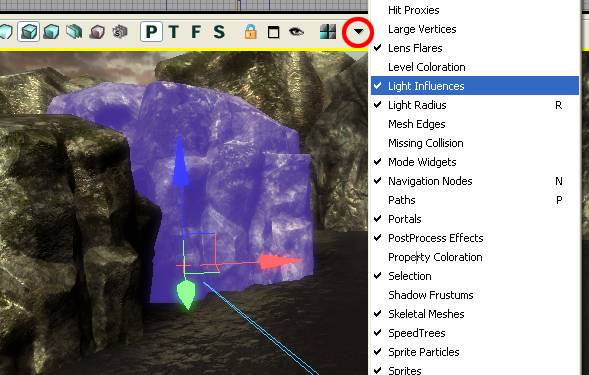Switch to Top view T button

[174, 32]
